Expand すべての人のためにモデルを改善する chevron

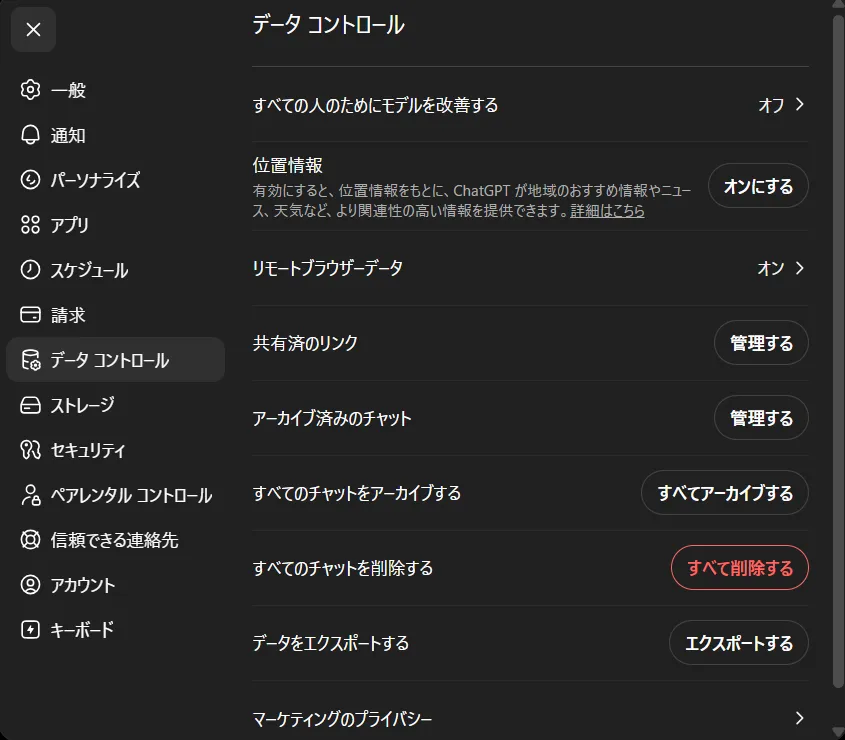click(800, 105)
